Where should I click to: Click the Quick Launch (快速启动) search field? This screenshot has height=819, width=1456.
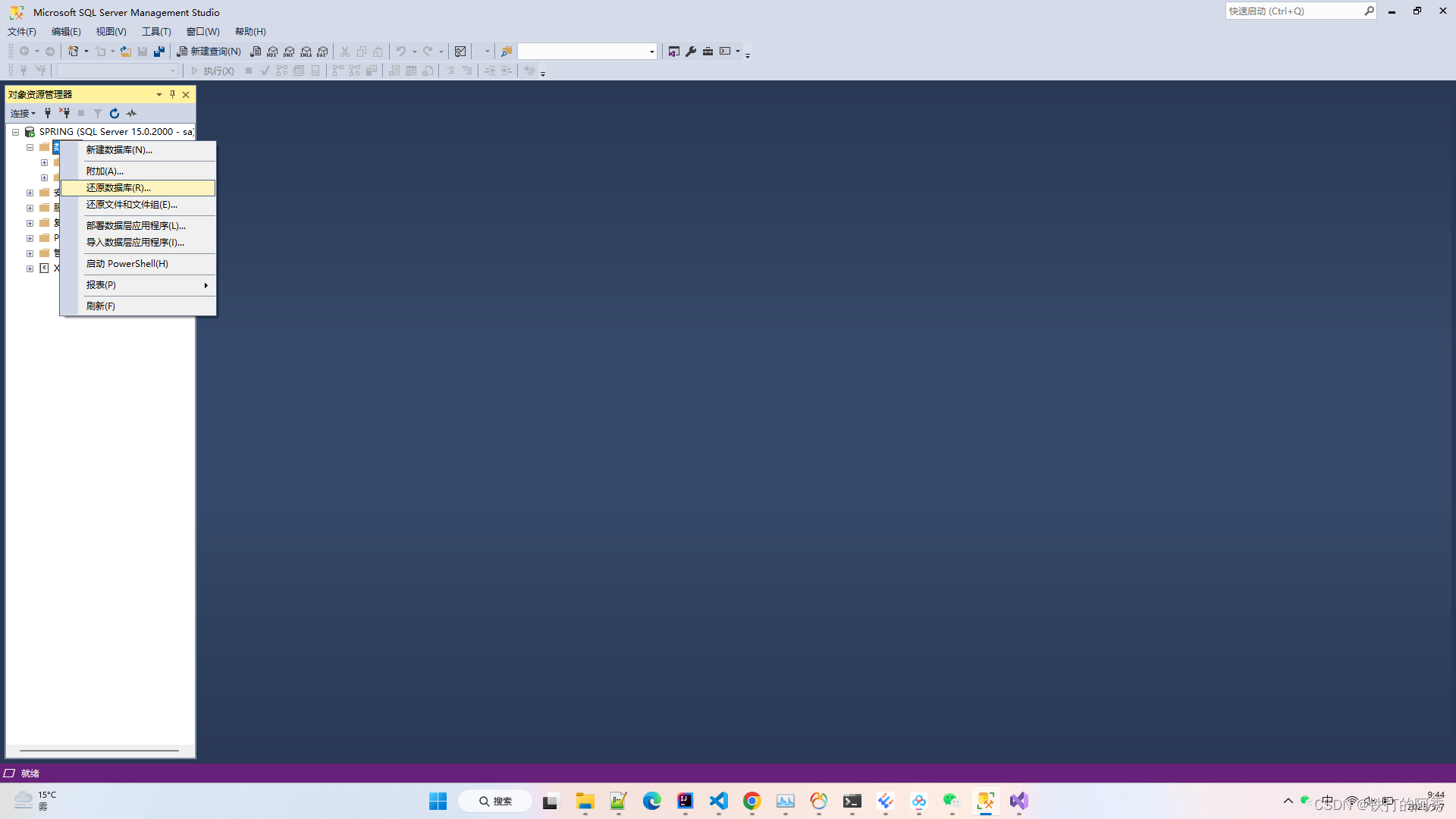click(x=1293, y=11)
